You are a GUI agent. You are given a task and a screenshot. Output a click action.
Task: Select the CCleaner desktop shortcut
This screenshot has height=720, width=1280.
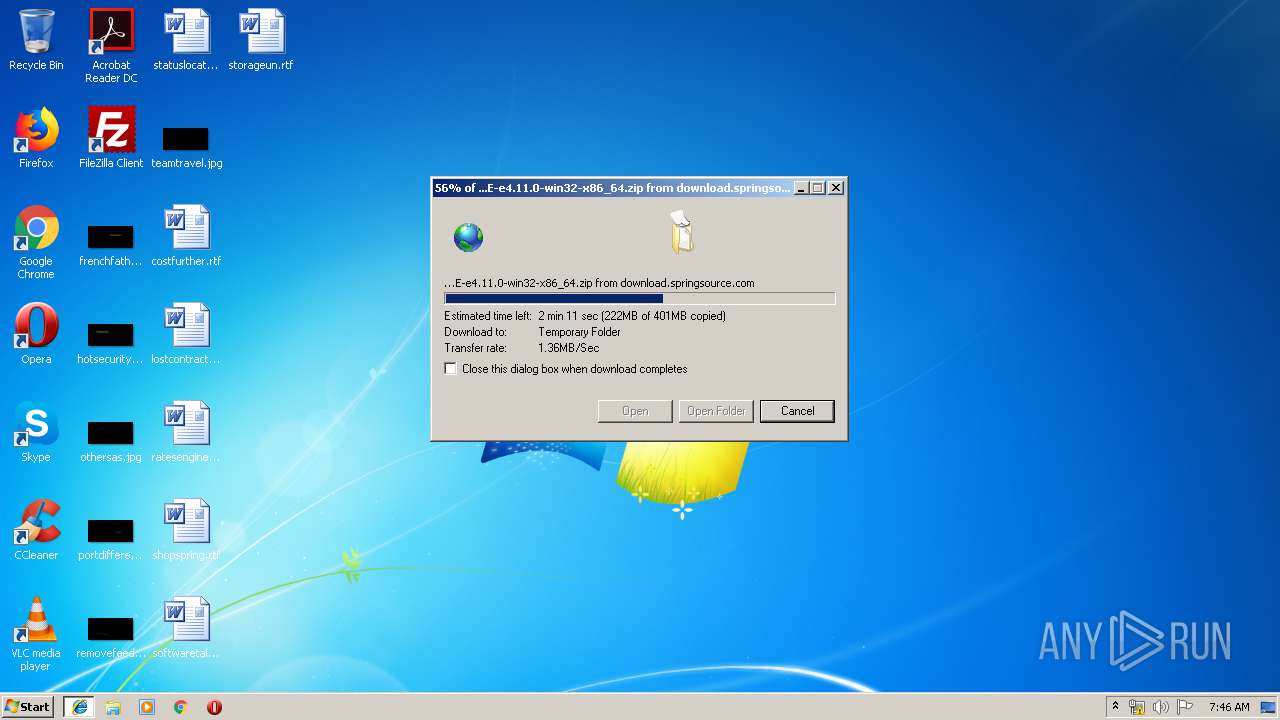tap(36, 530)
